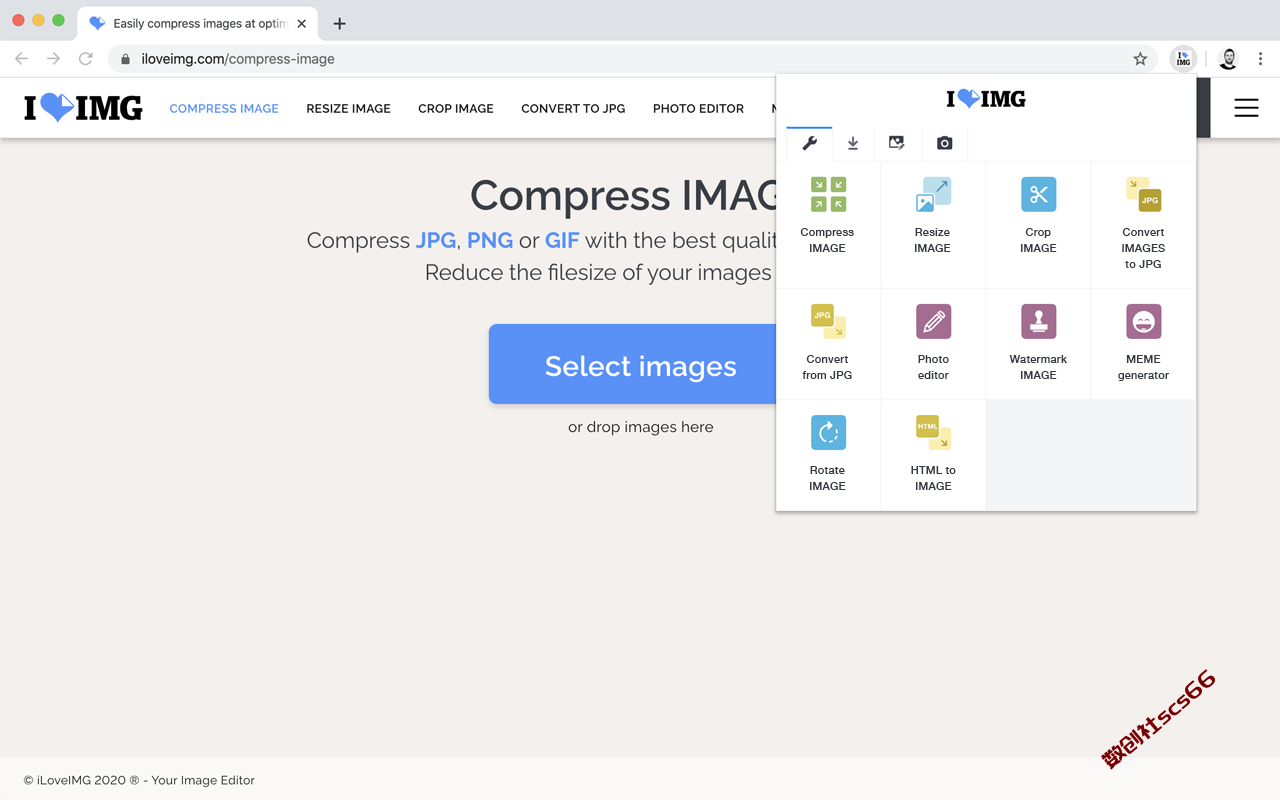The height and width of the screenshot is (800, 1280).
Task: Open Chrome's three-dot menu
Action: [1262, 59]
